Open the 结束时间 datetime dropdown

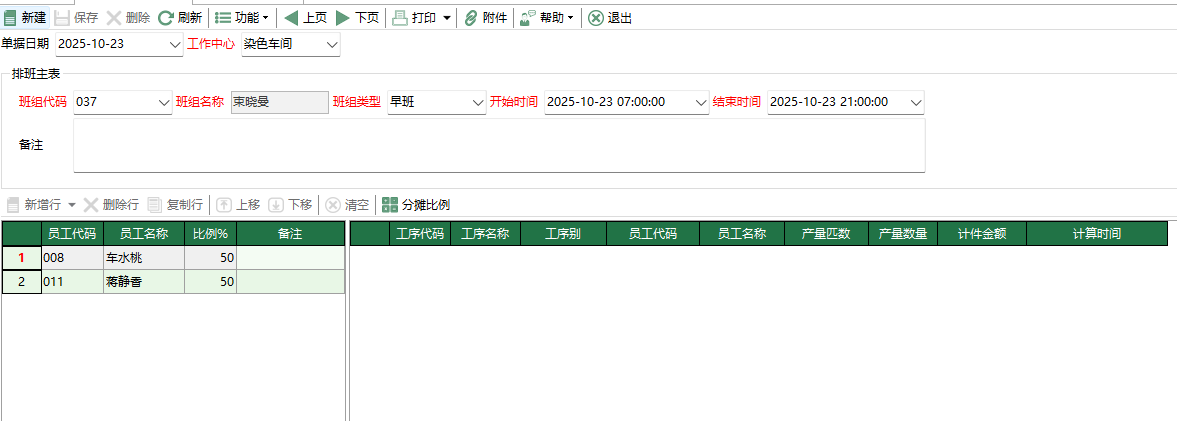(917, 103)
